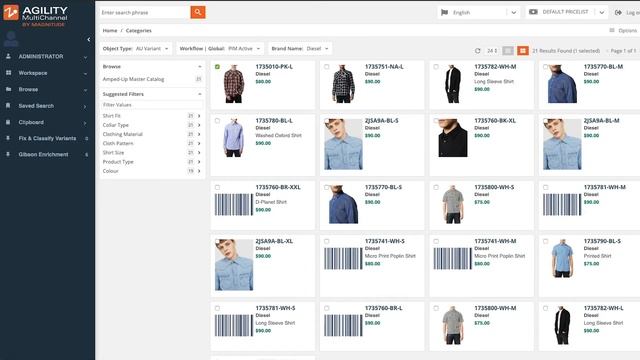Click the orange search magnifier button
This screenshot has width=640, height=360.
point(198,12)
